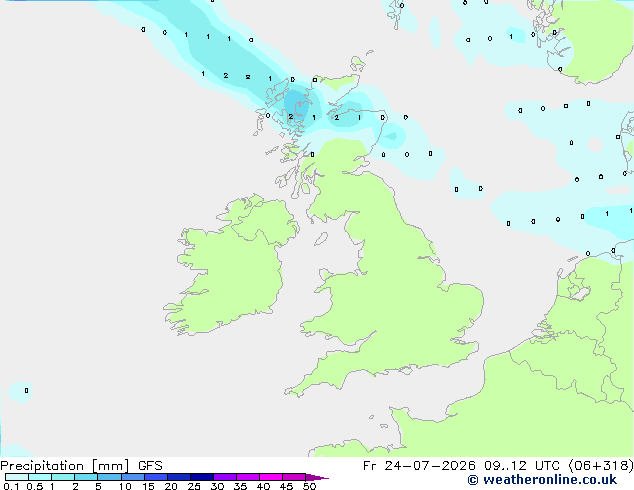
Task: Click the '15' legend scale value
Action: (x=148, y=486)
